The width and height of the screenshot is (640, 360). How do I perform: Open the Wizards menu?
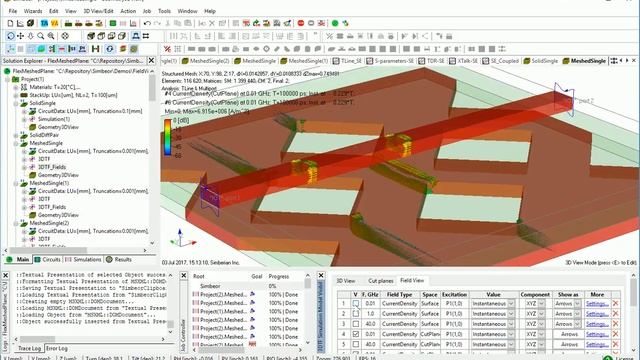coord(33,11)
